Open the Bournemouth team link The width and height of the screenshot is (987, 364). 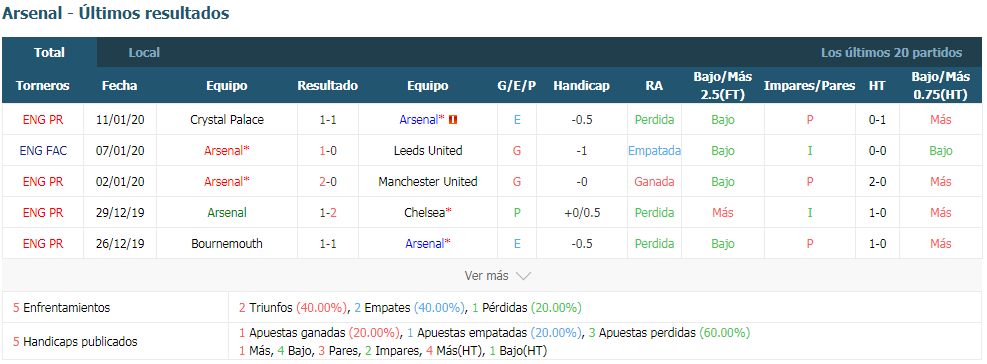coord(227,244)
